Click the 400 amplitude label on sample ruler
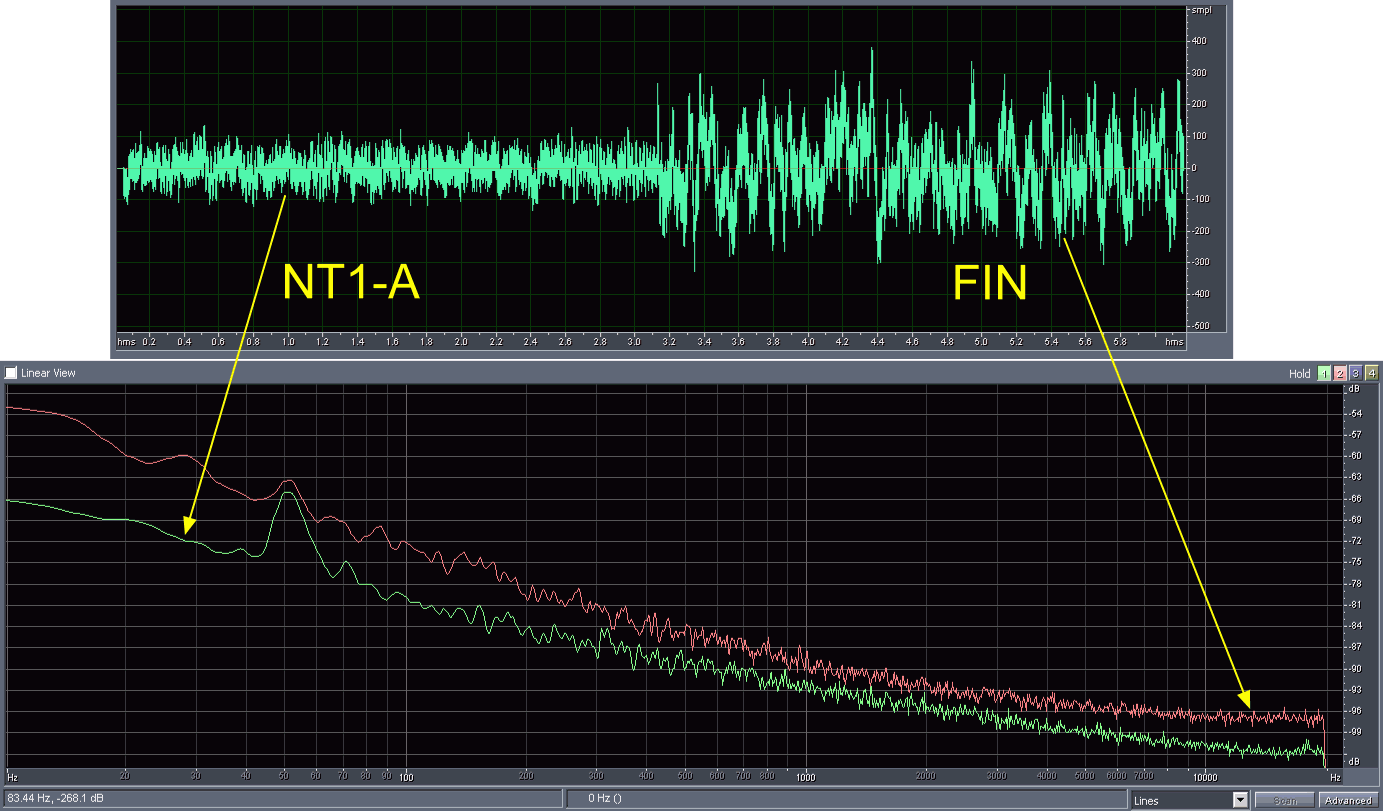 point(1198,41)
